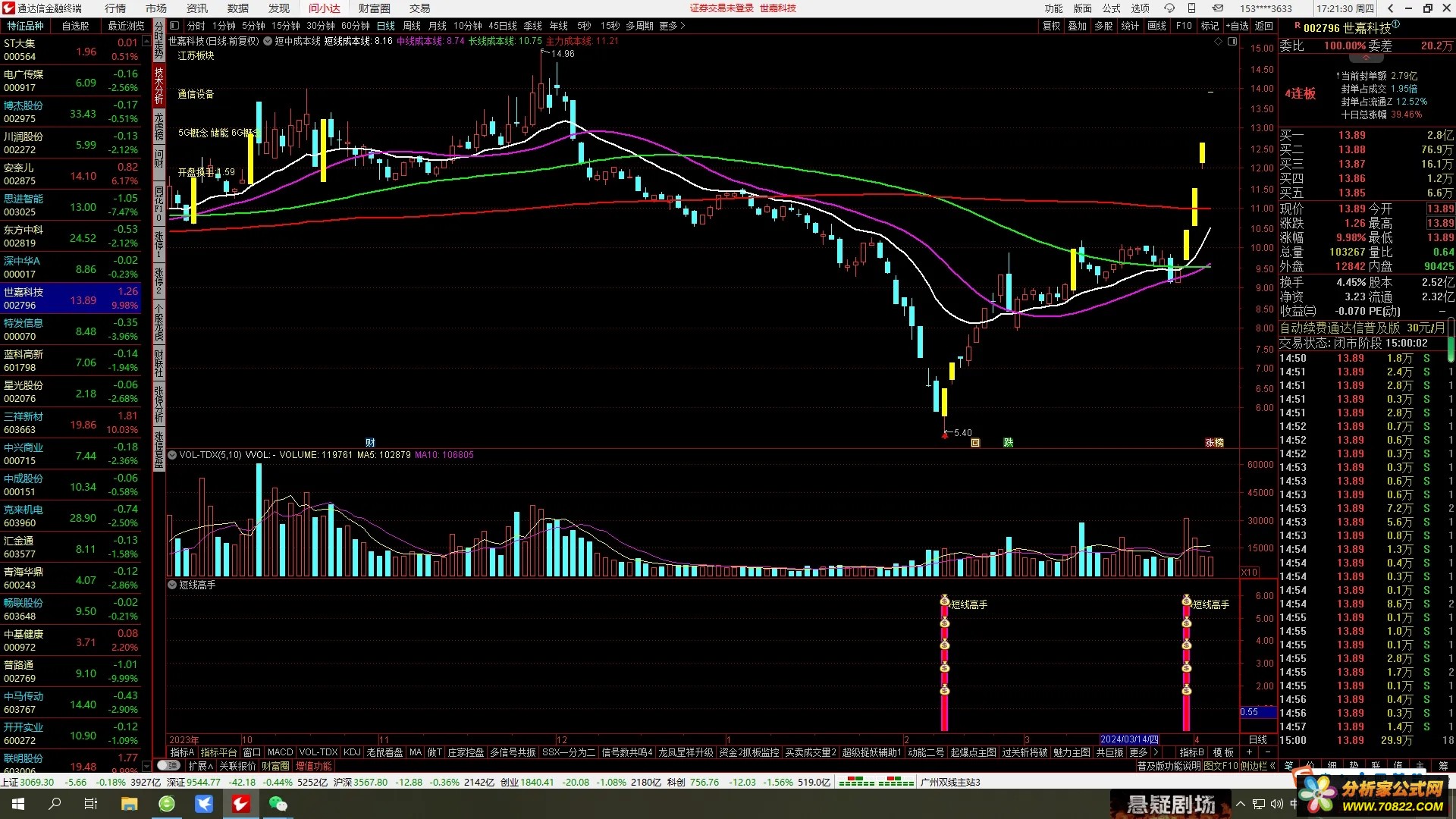
Task: Click the diamond icon at chart top-right
Action: (x=1218, y=42)
